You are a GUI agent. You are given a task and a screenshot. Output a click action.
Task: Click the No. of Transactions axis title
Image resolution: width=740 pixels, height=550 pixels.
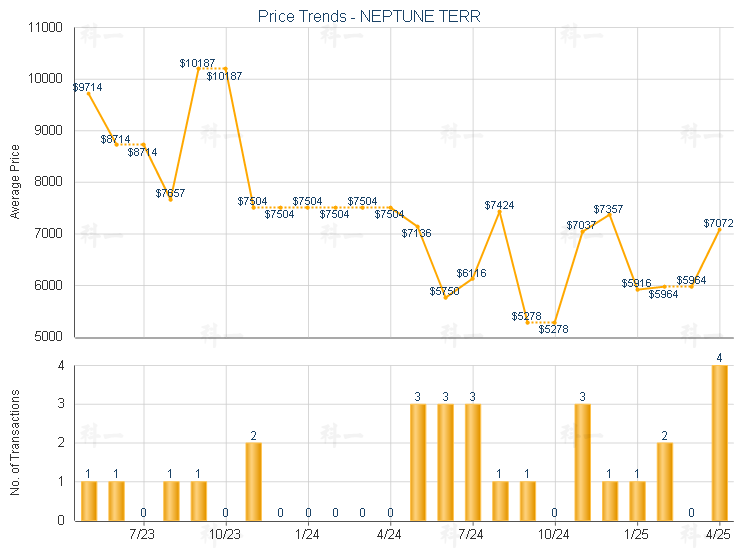coord(15,442)
